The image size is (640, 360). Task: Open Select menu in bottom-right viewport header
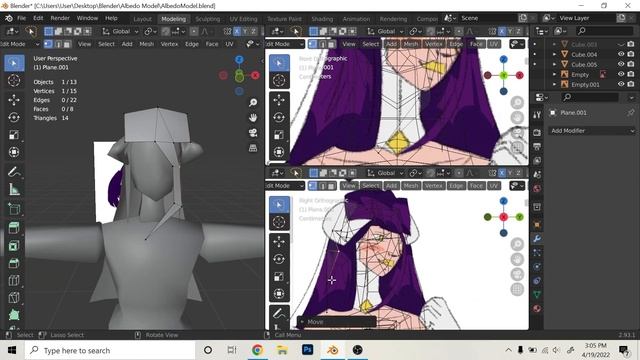point(371,186)
